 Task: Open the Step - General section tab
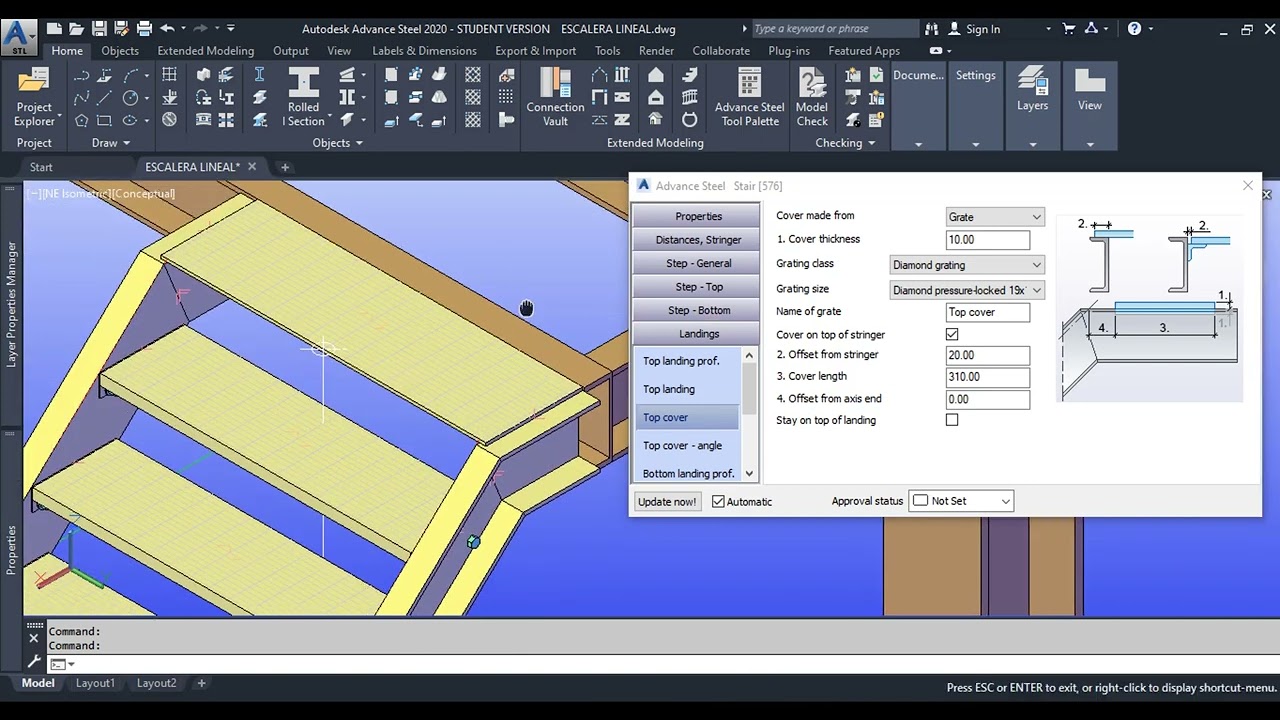pos(698,263)
